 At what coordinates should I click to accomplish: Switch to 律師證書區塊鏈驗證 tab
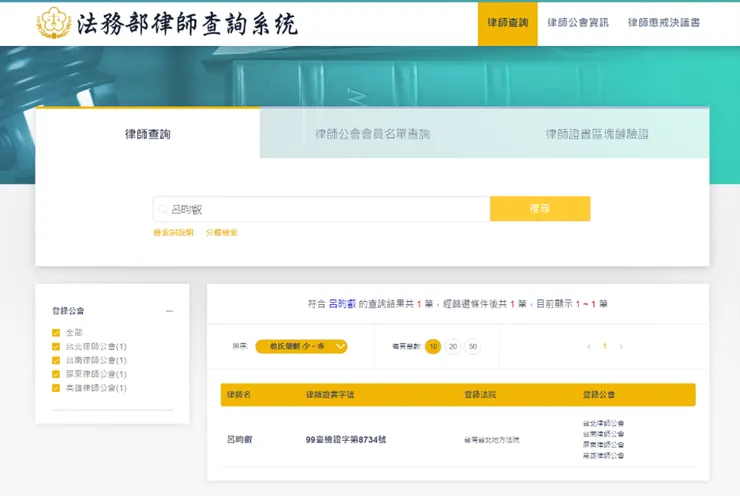point(597,134)
